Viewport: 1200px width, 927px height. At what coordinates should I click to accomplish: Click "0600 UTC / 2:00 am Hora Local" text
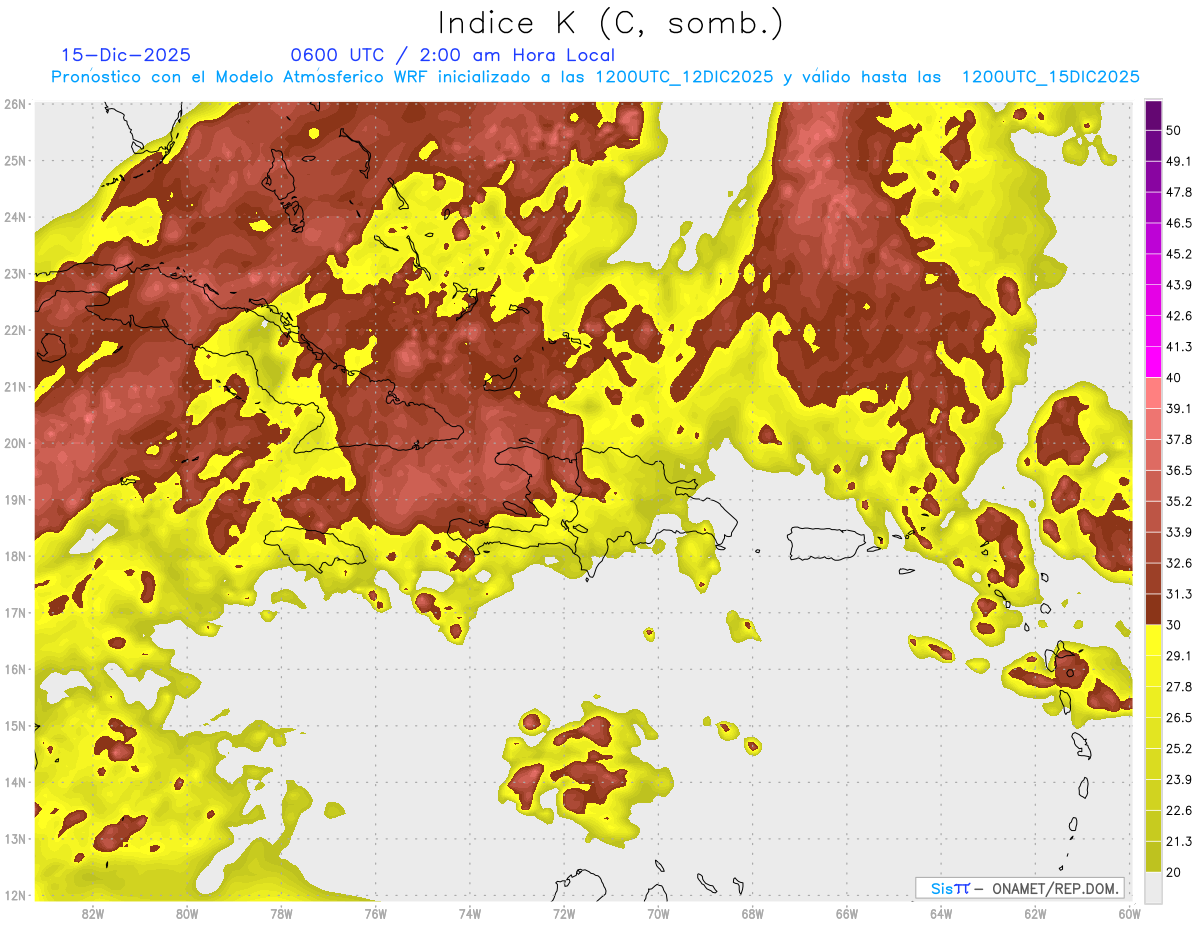[452, 55]
